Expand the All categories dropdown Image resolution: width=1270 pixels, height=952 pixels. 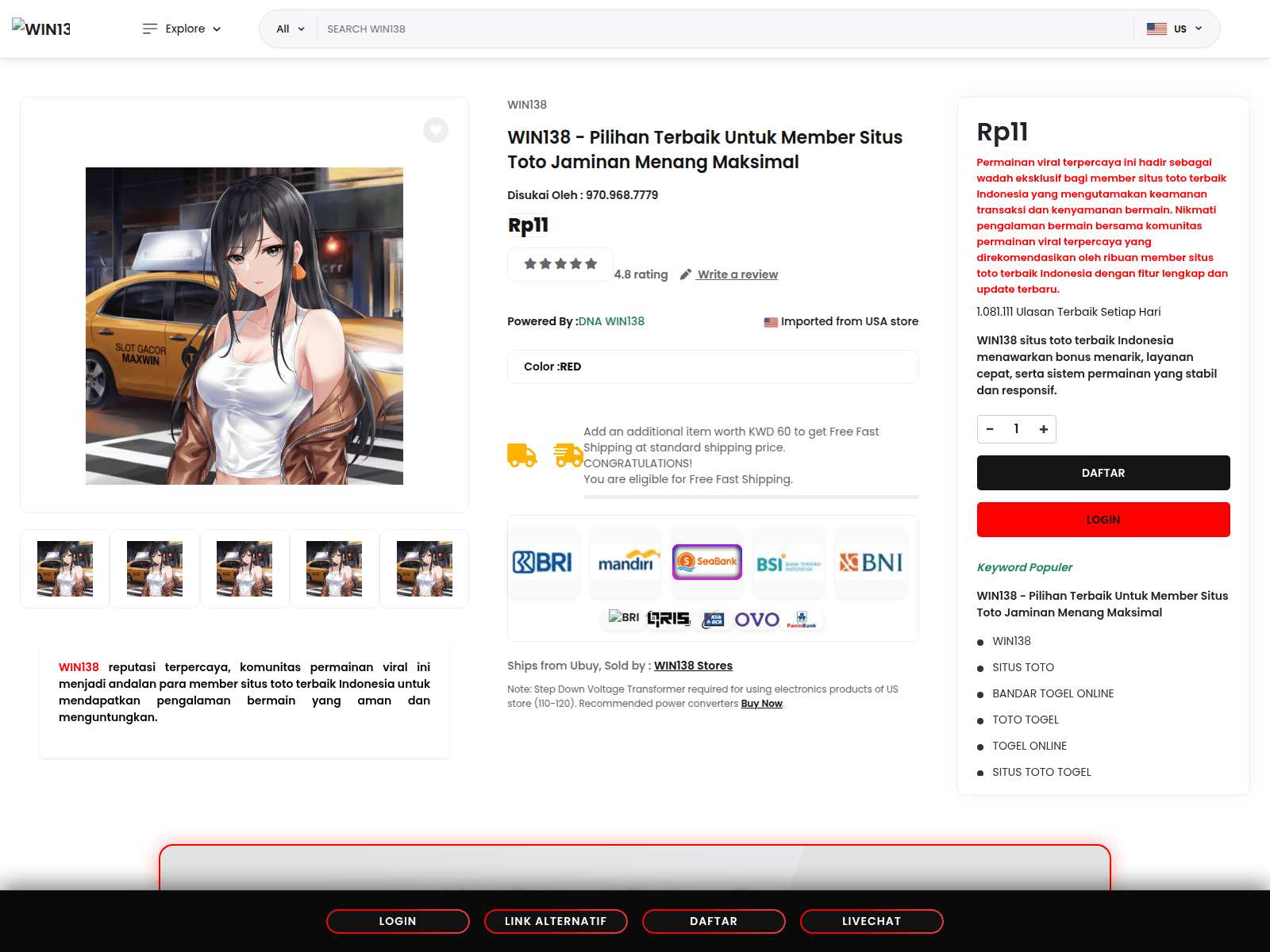click(290, 29)
